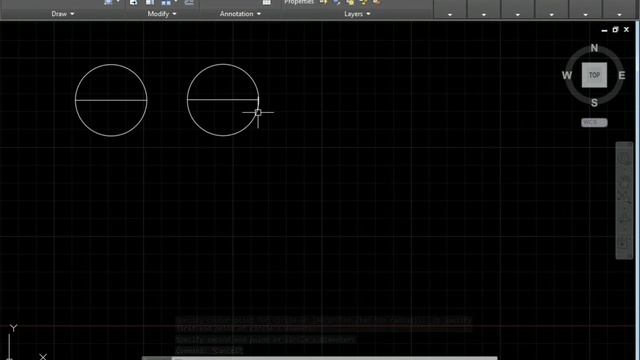Image resolution: width=640 pixels, height=360 pixels.
Task: Click the horizontal scrollbar at the bottom
Action: coord(320,358)
